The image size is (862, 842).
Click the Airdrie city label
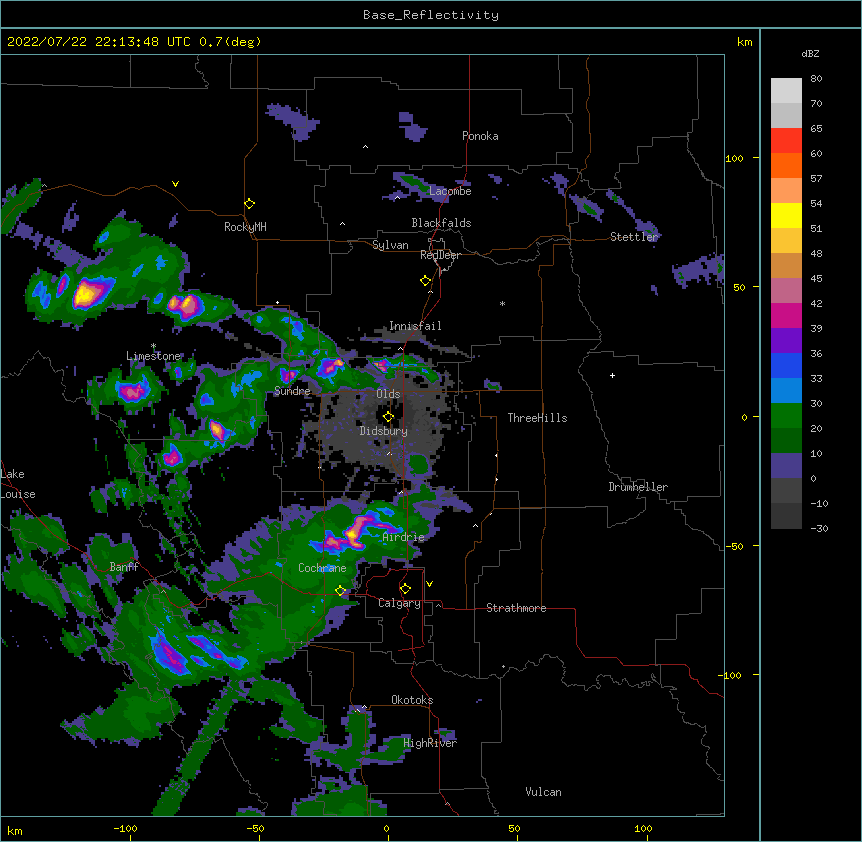[x=403, y=537]
